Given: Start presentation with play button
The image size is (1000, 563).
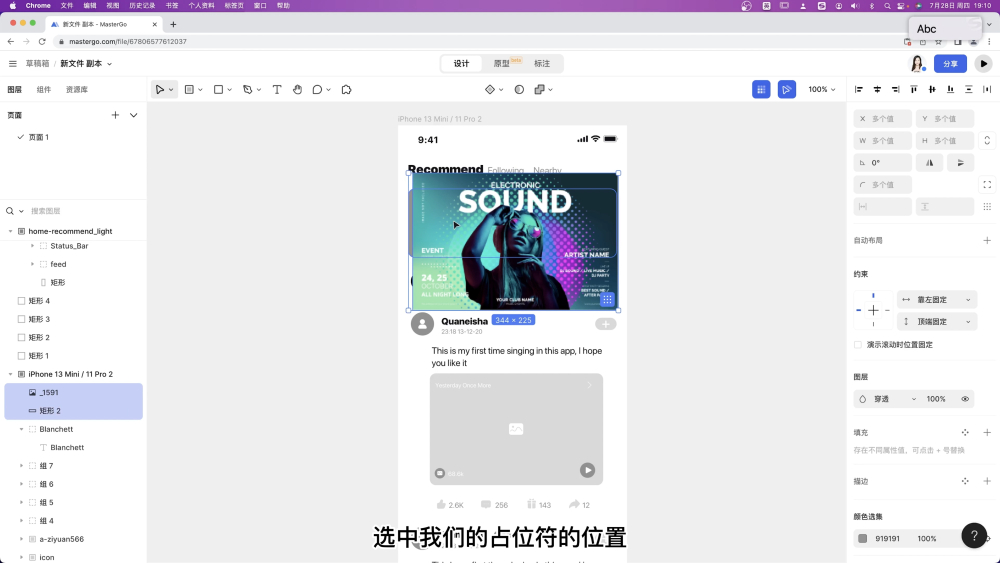Looking at the screenshot, I should point(983,64).
